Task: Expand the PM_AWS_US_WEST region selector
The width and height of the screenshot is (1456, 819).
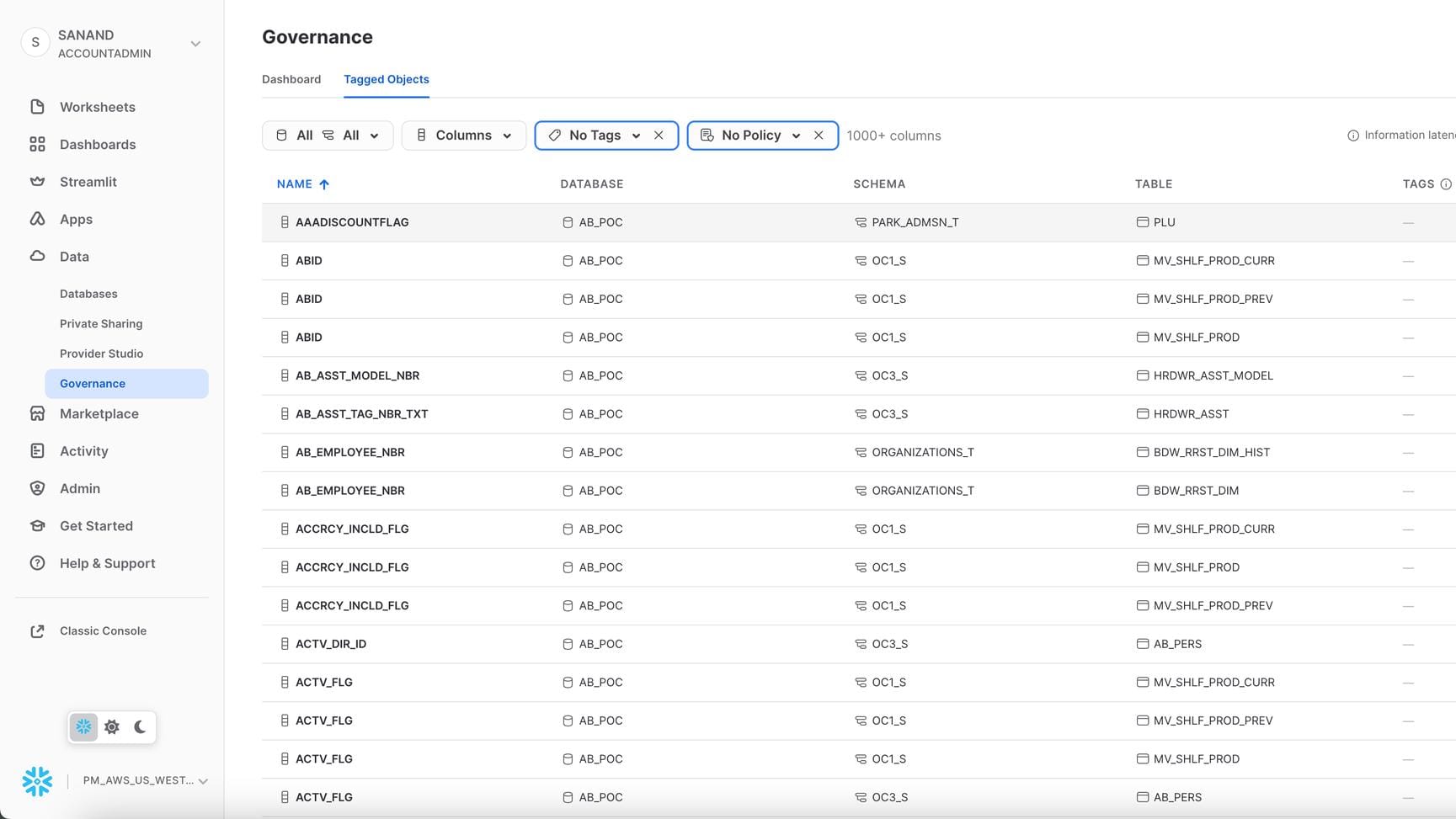Action: 145,781
